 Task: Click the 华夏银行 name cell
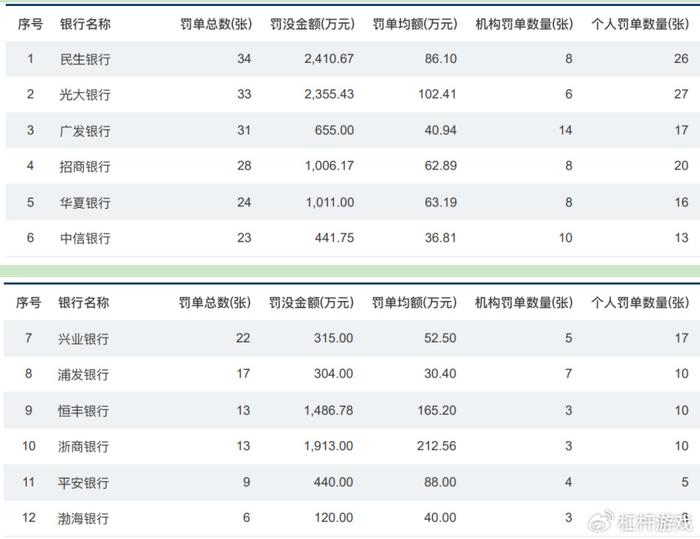[x=85, y=203]
